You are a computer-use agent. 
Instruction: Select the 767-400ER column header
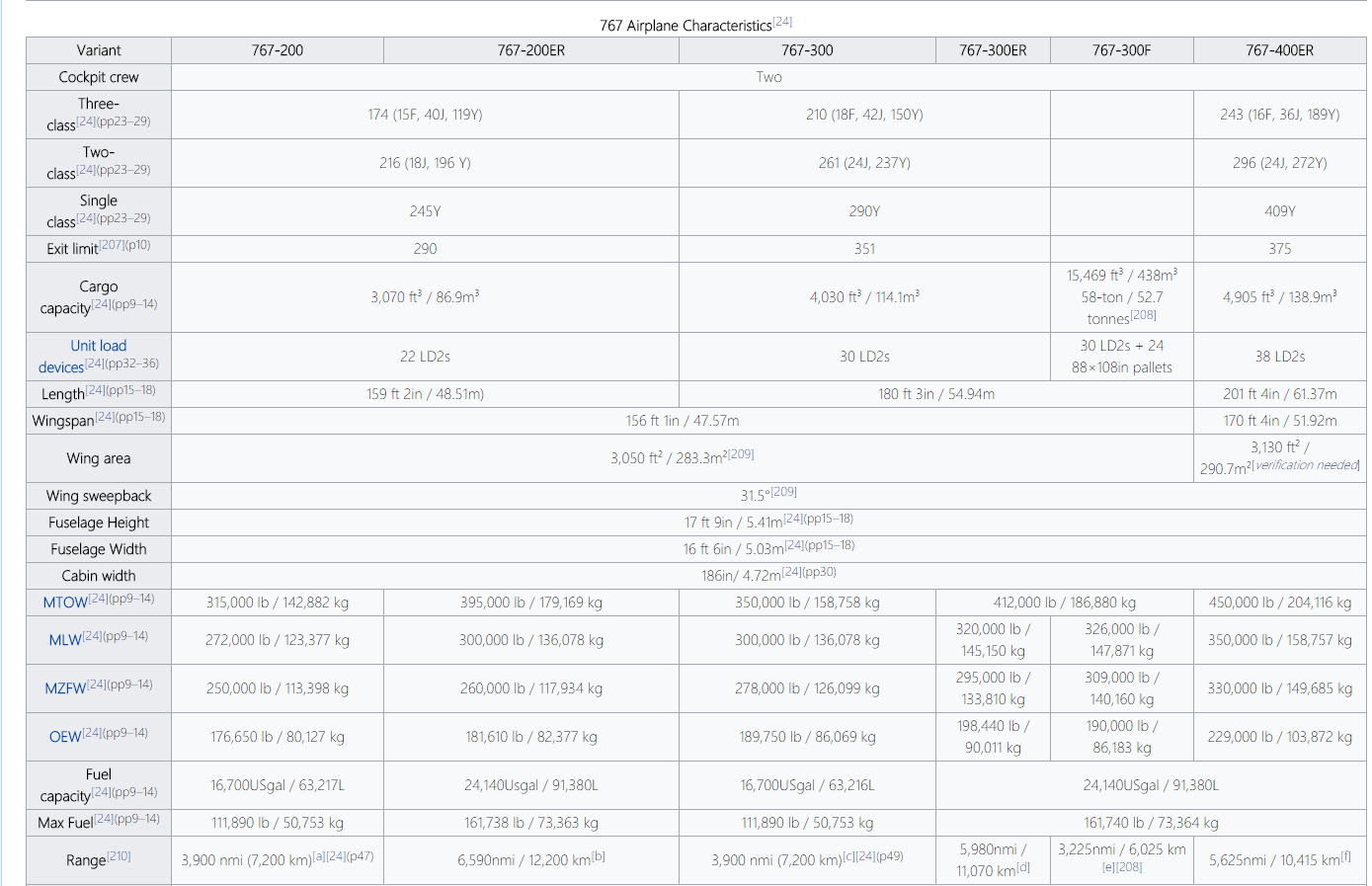tap(1280, 50)
